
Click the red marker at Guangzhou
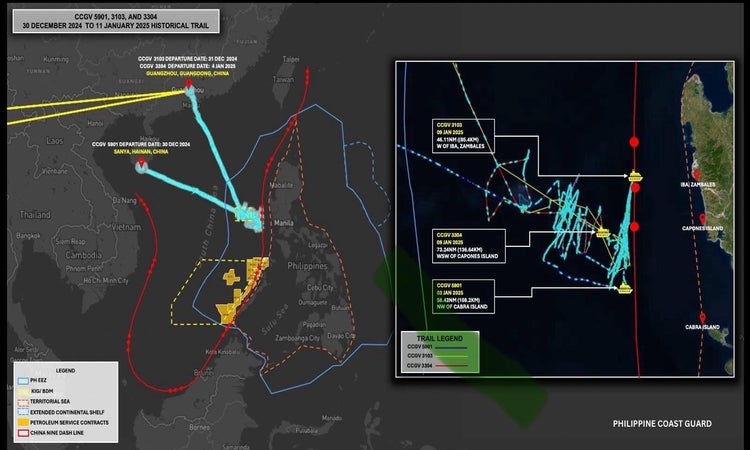[188, 84]
